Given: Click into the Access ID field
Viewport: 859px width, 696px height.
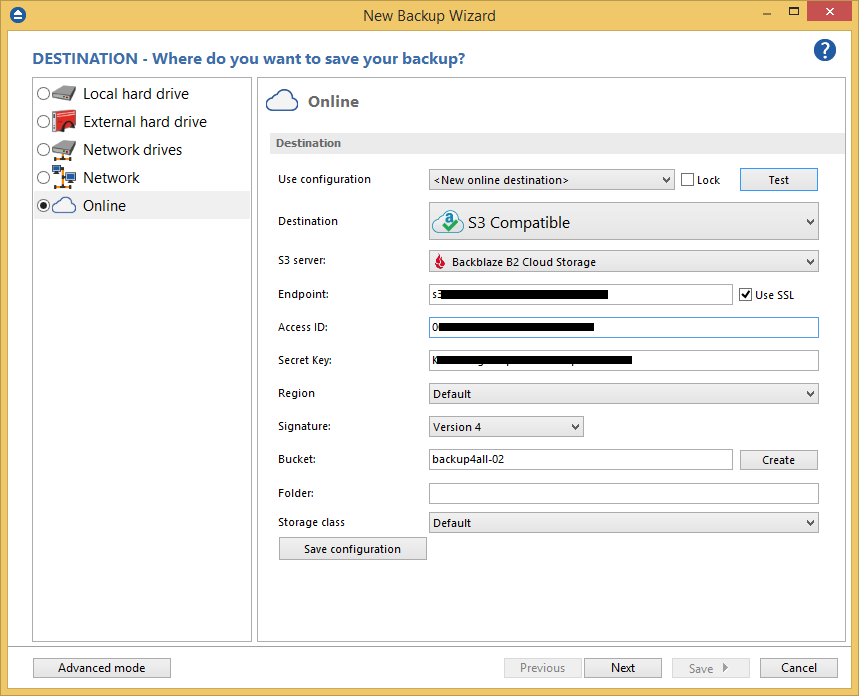Looking at the screenshot, I should pos(623,327).
